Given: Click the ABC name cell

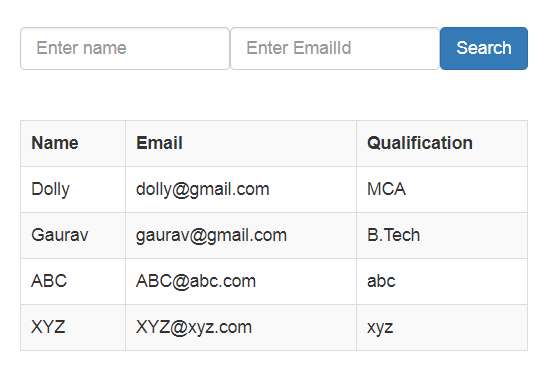Looking at the screenshot, I should [73, 281].
